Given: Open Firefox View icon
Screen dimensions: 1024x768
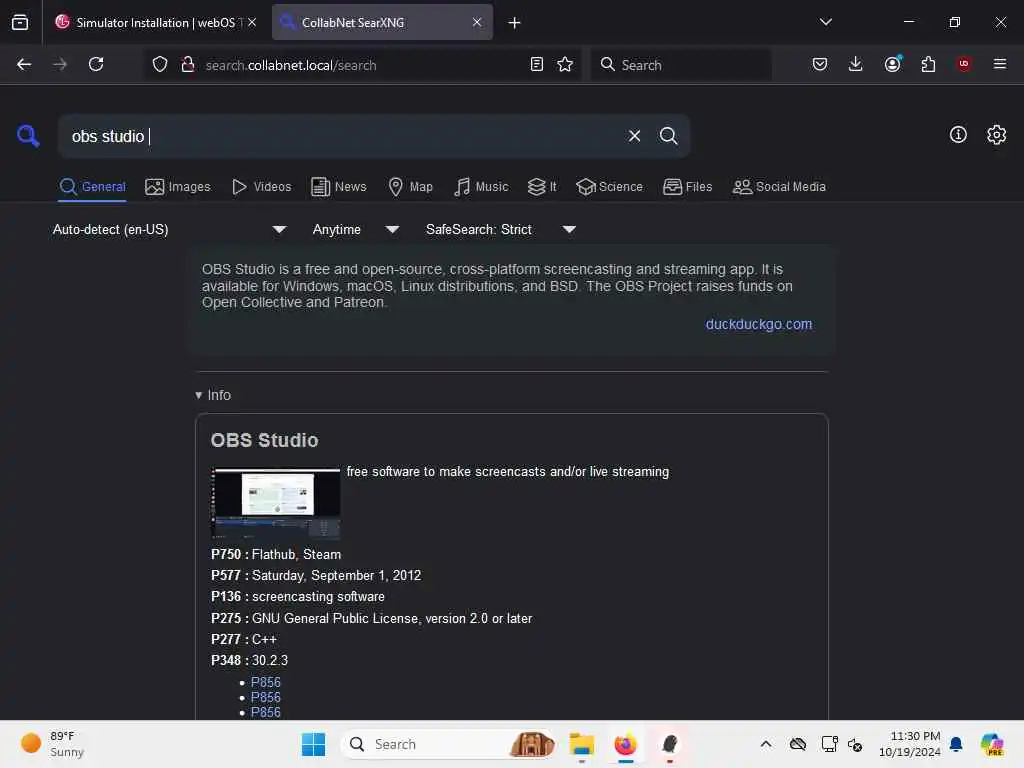Looking at the screenshot, I should [20, 22].
